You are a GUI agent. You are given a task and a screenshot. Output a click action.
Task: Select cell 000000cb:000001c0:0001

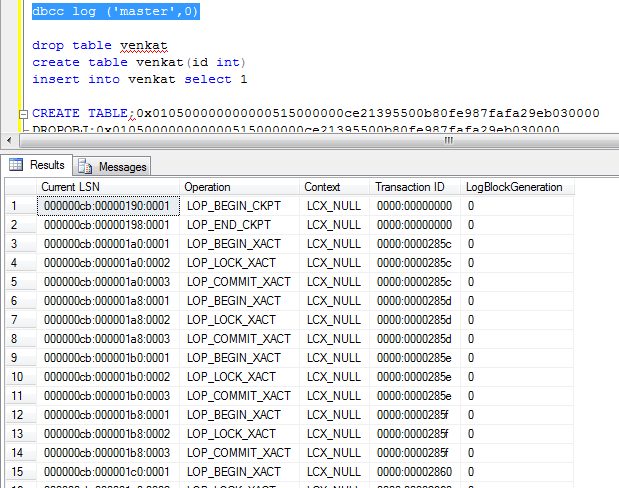[x=108, y=472]
